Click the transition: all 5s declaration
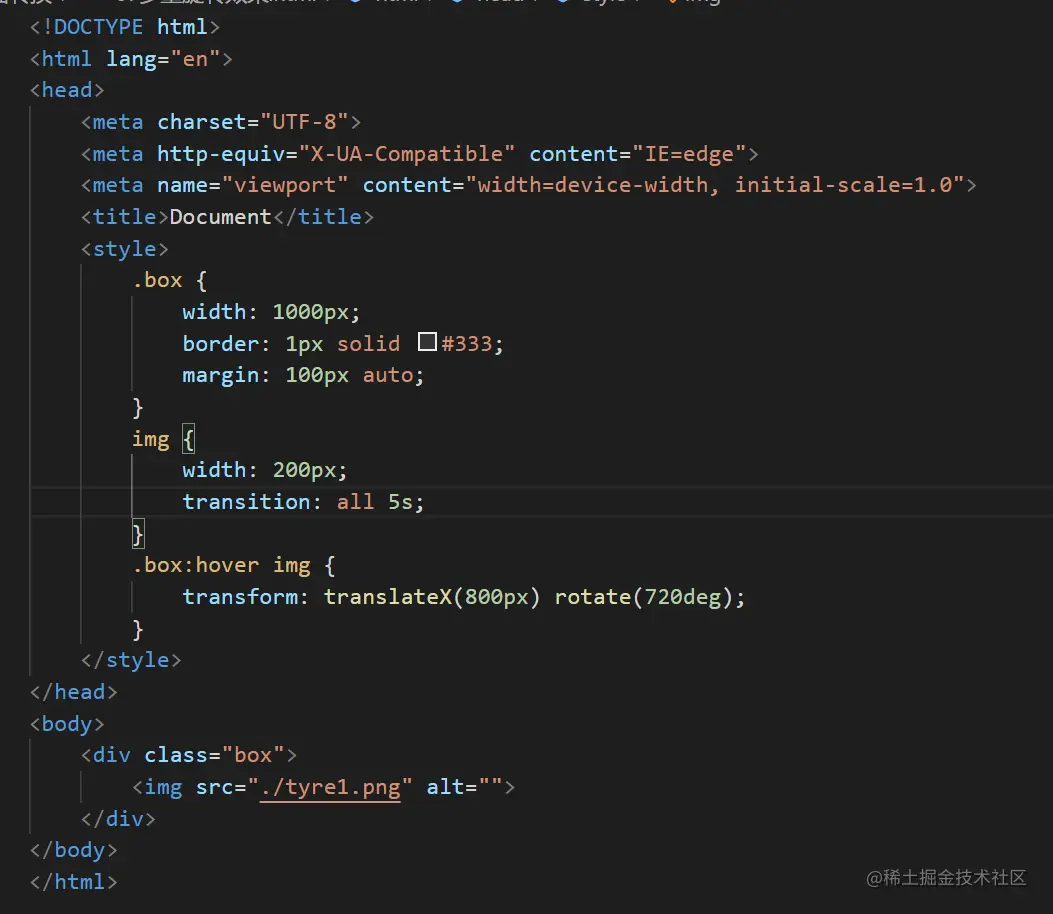Screen dimensions: 1053x914 [304, 502]
